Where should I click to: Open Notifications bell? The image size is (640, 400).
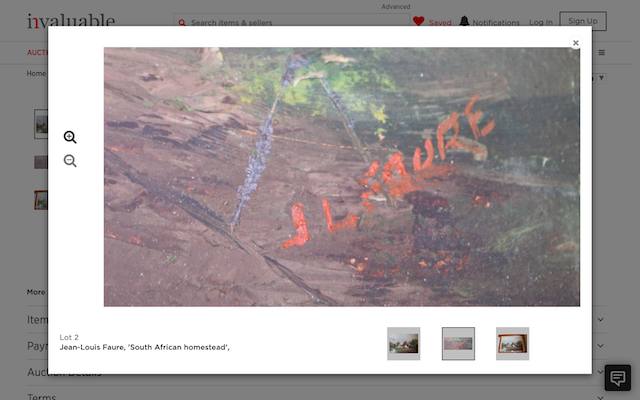coord(464,21)
